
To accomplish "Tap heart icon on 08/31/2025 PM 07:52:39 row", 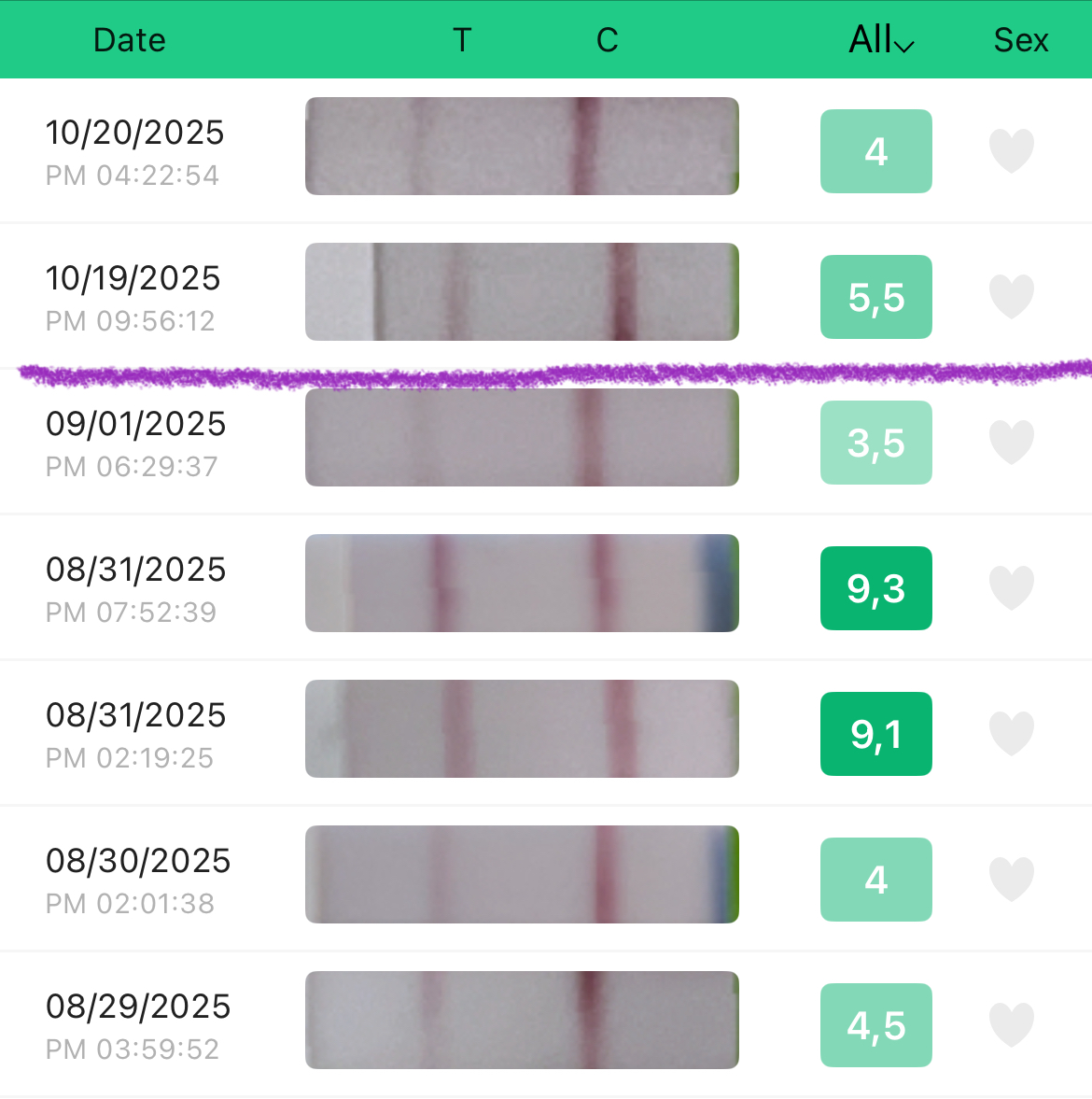I will [1011, 588].
